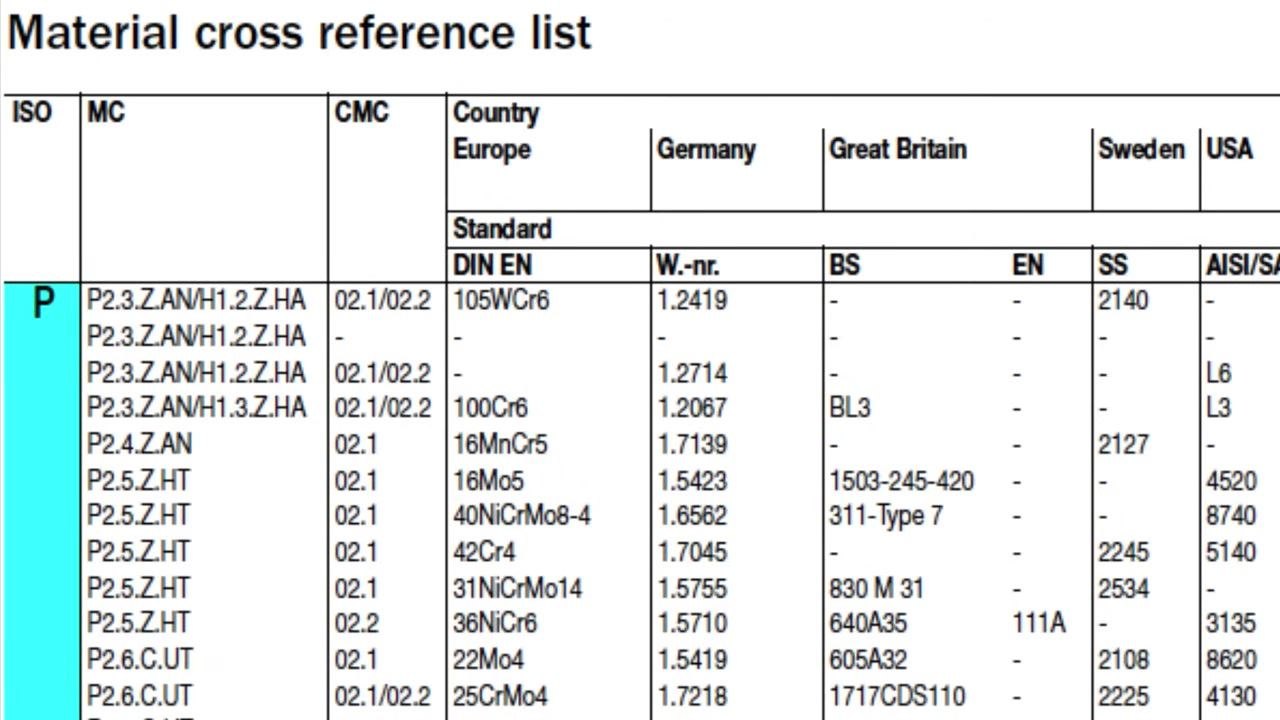Click the 1717CDS110 BS entry
Screen dimensions: 1280x720
(899, 695)
